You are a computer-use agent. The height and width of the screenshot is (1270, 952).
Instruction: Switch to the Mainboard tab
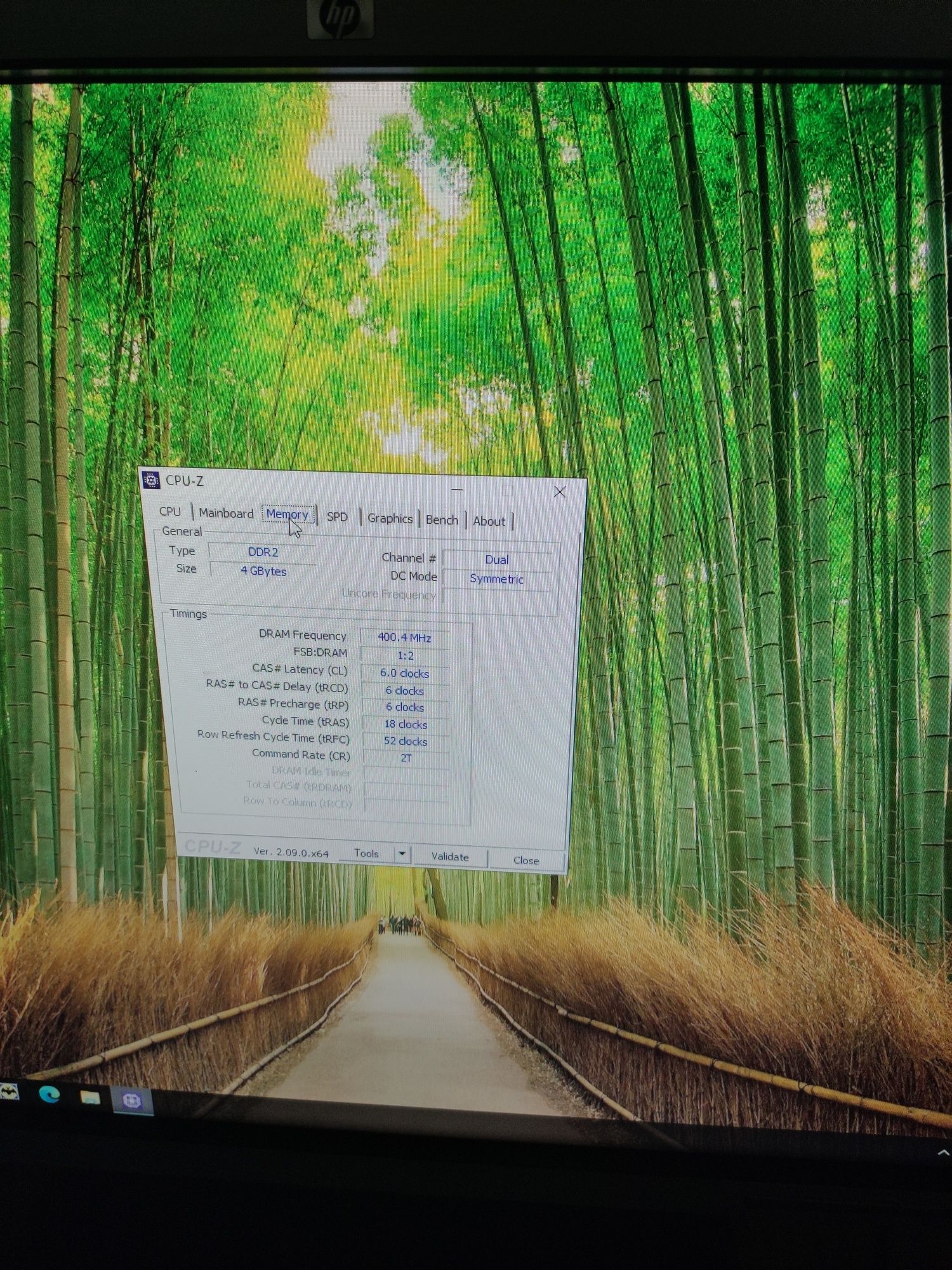(x=226, y=513)
